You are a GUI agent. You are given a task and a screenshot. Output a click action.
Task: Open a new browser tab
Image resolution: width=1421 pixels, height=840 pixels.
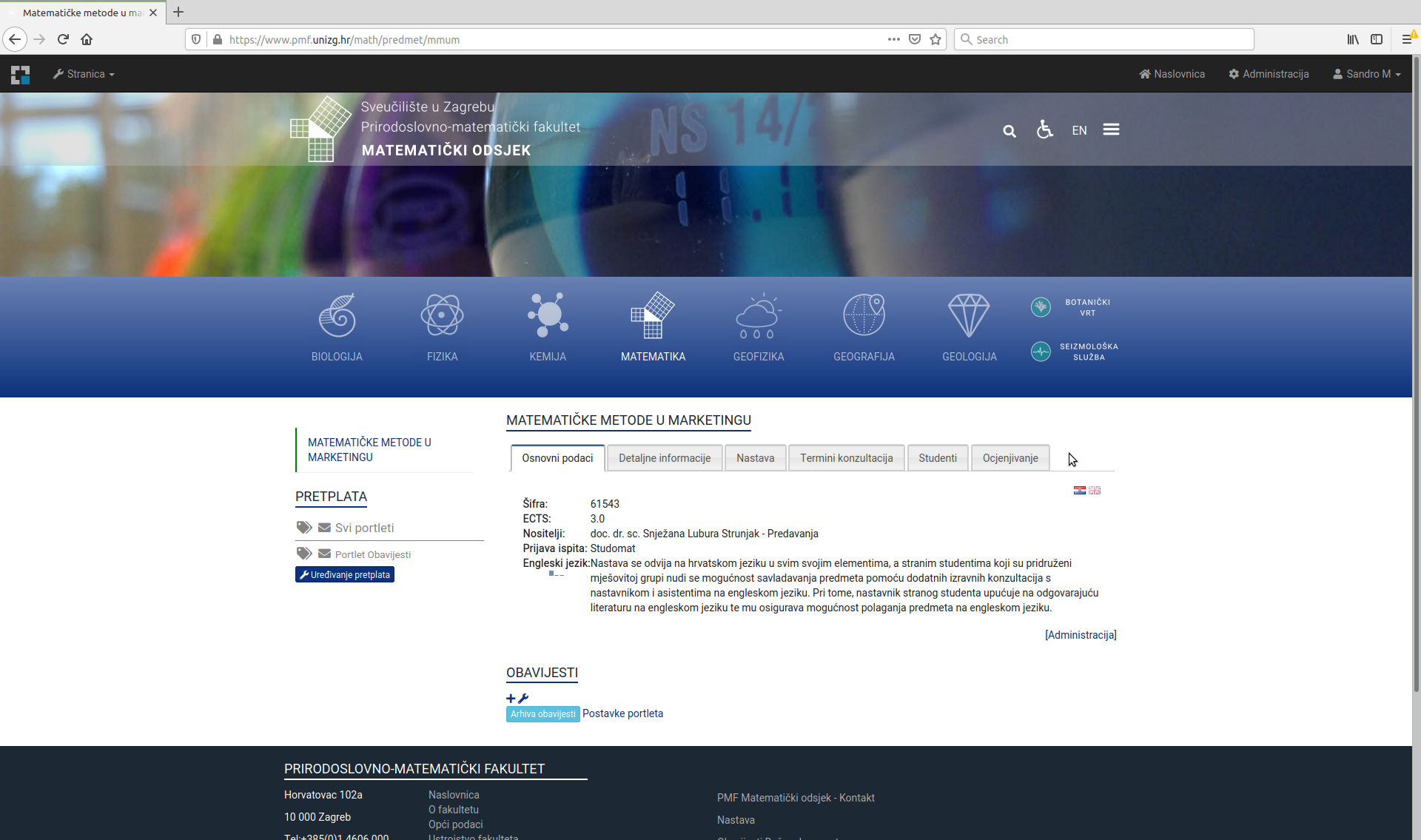coord(178,12)
